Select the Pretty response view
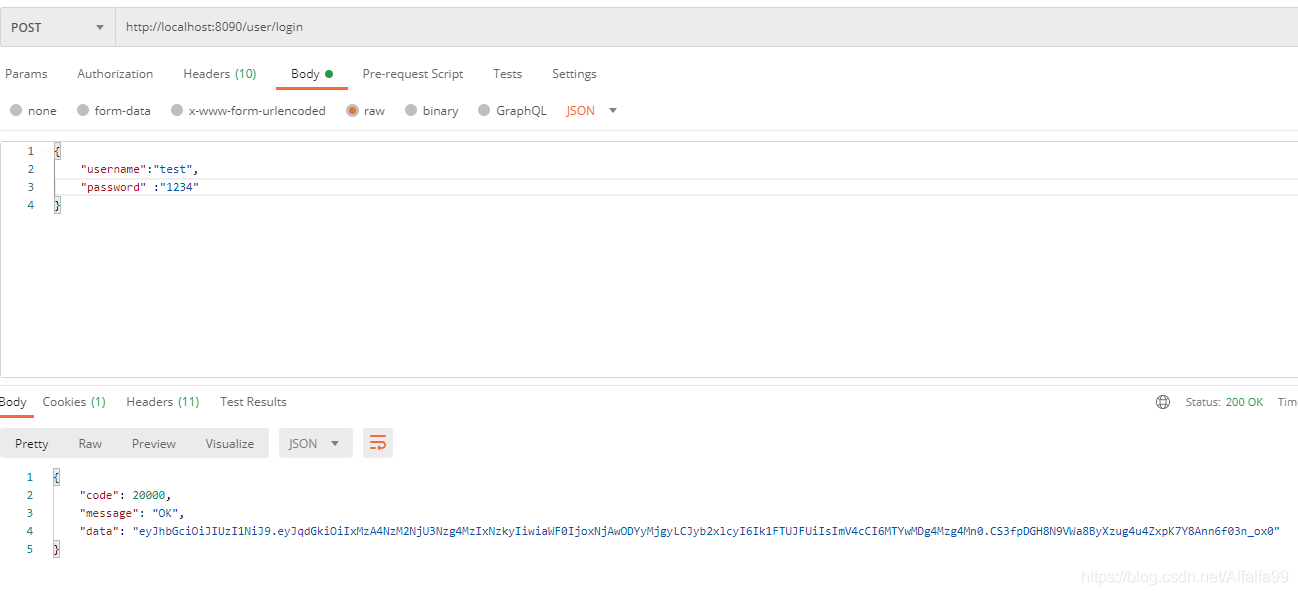This screenshot has width=1298, height=595. (32, 444)
